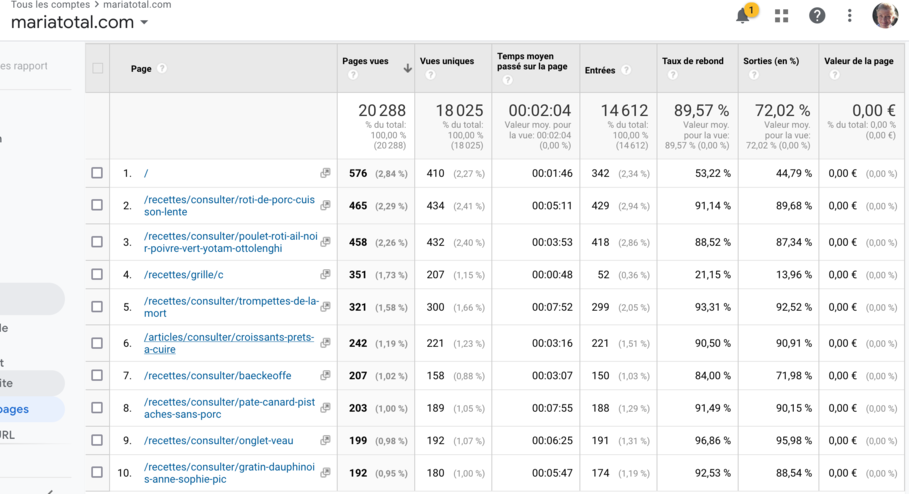The height and width of the screenshot is (494, 909).
Task: Sort table by Taux de rebond column
Action: [x=692, y=61]
